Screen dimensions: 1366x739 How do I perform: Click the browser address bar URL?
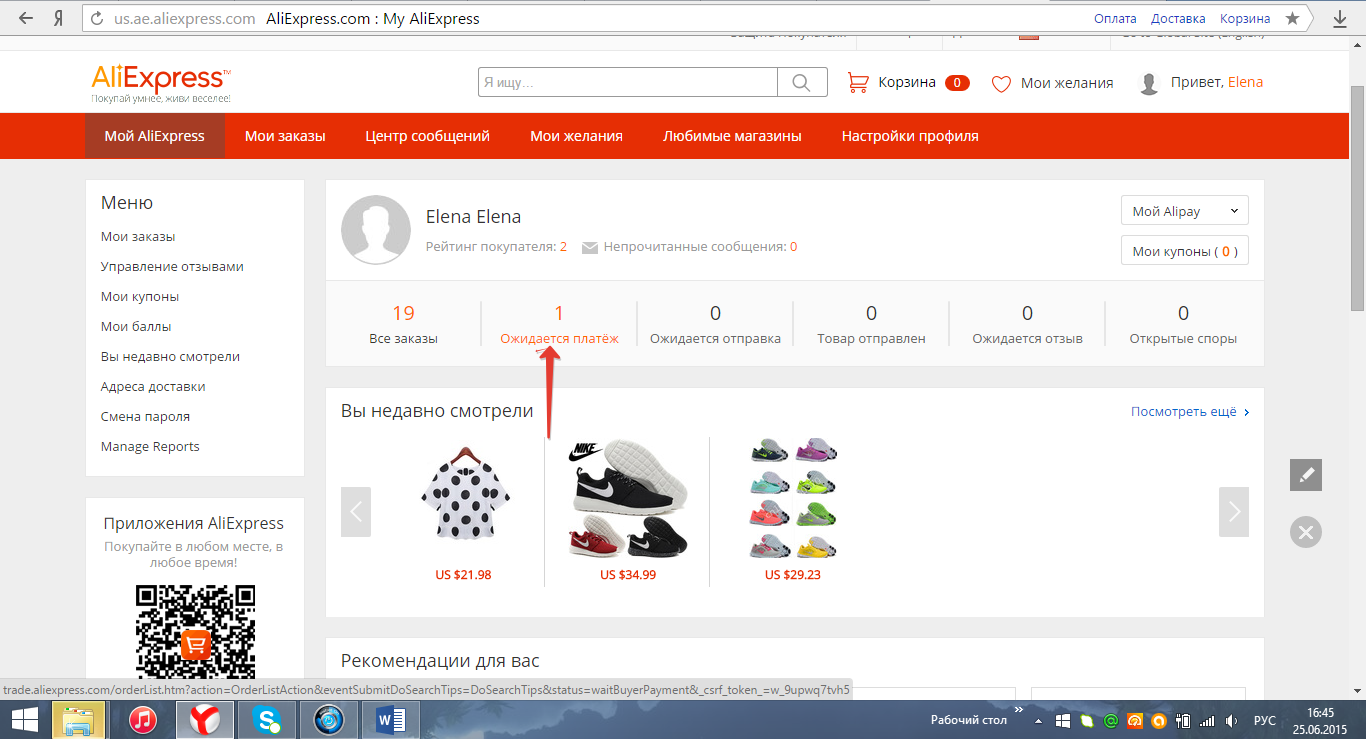click(185, 19)
